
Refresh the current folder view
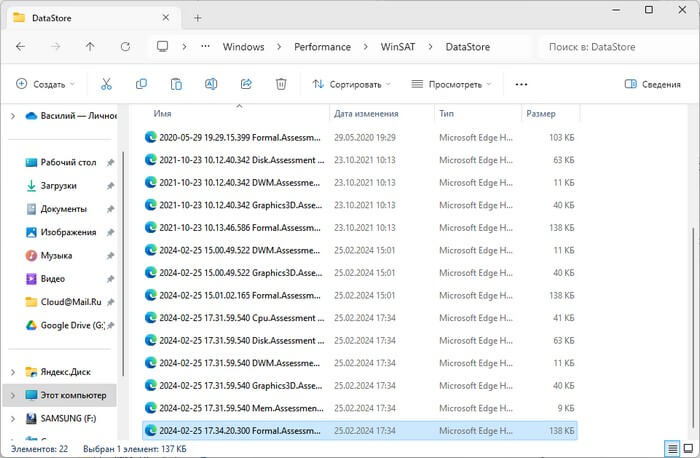click(x=125, y=46)
